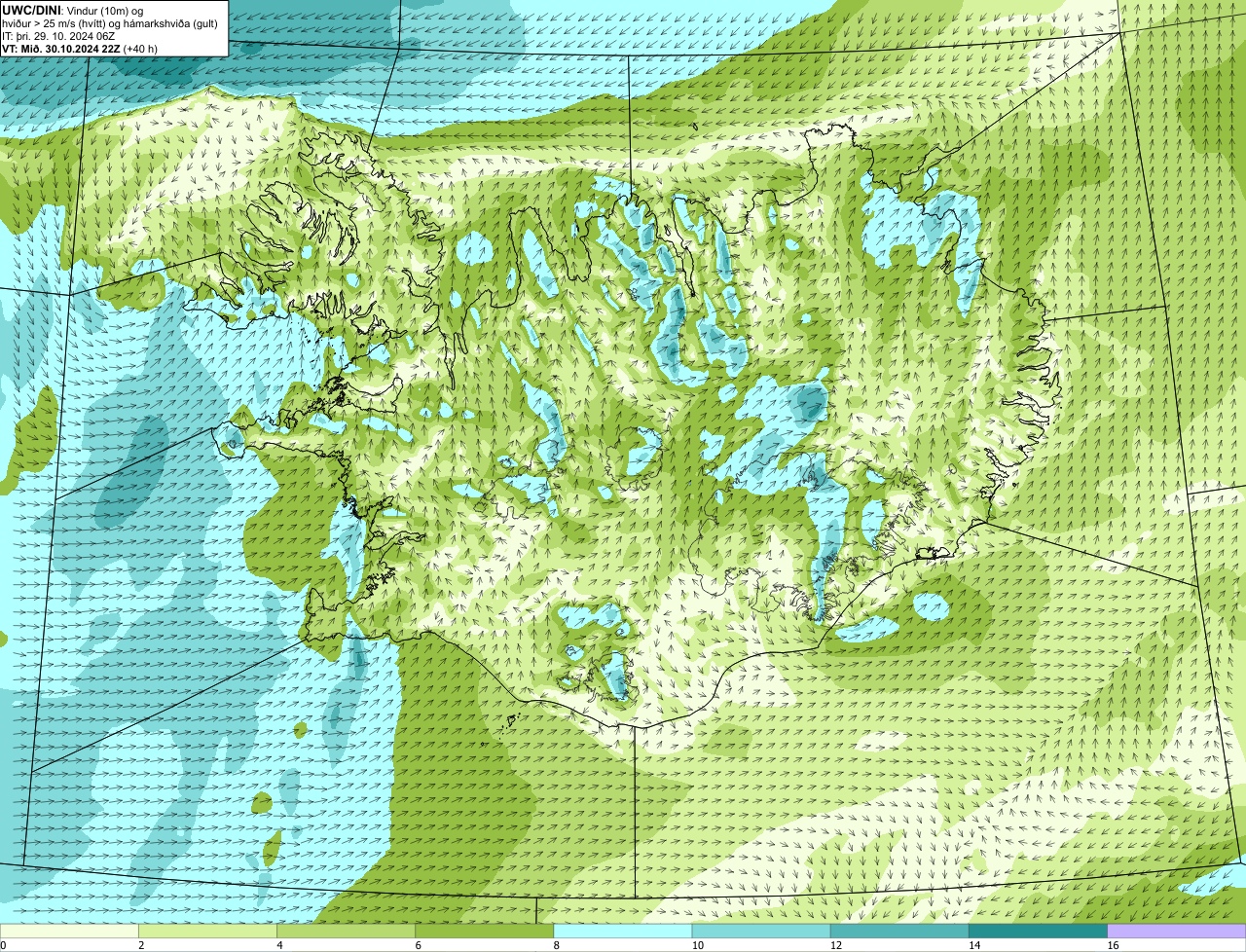Click the line "hviður > 25 m/s (hvítt) og hámarkshviða (gult)"
The height and width of the screenshot is (952, 1246).
110,23
